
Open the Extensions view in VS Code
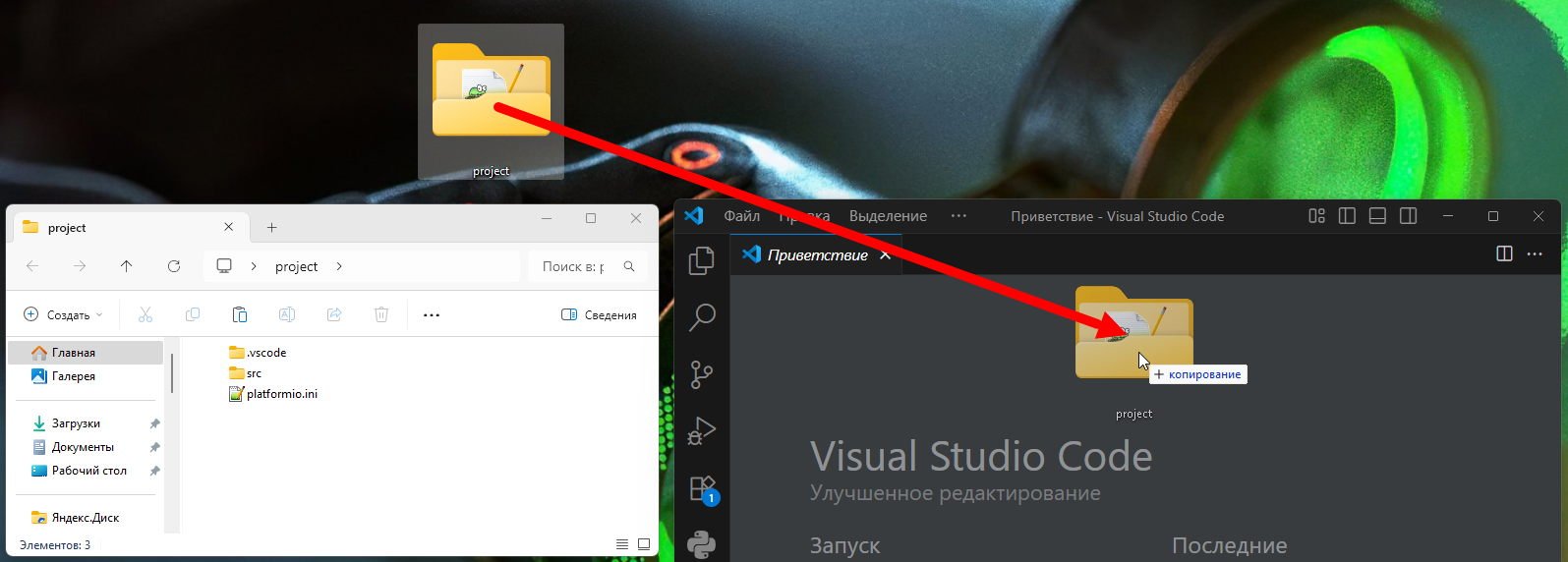click(x=702, y=488)
